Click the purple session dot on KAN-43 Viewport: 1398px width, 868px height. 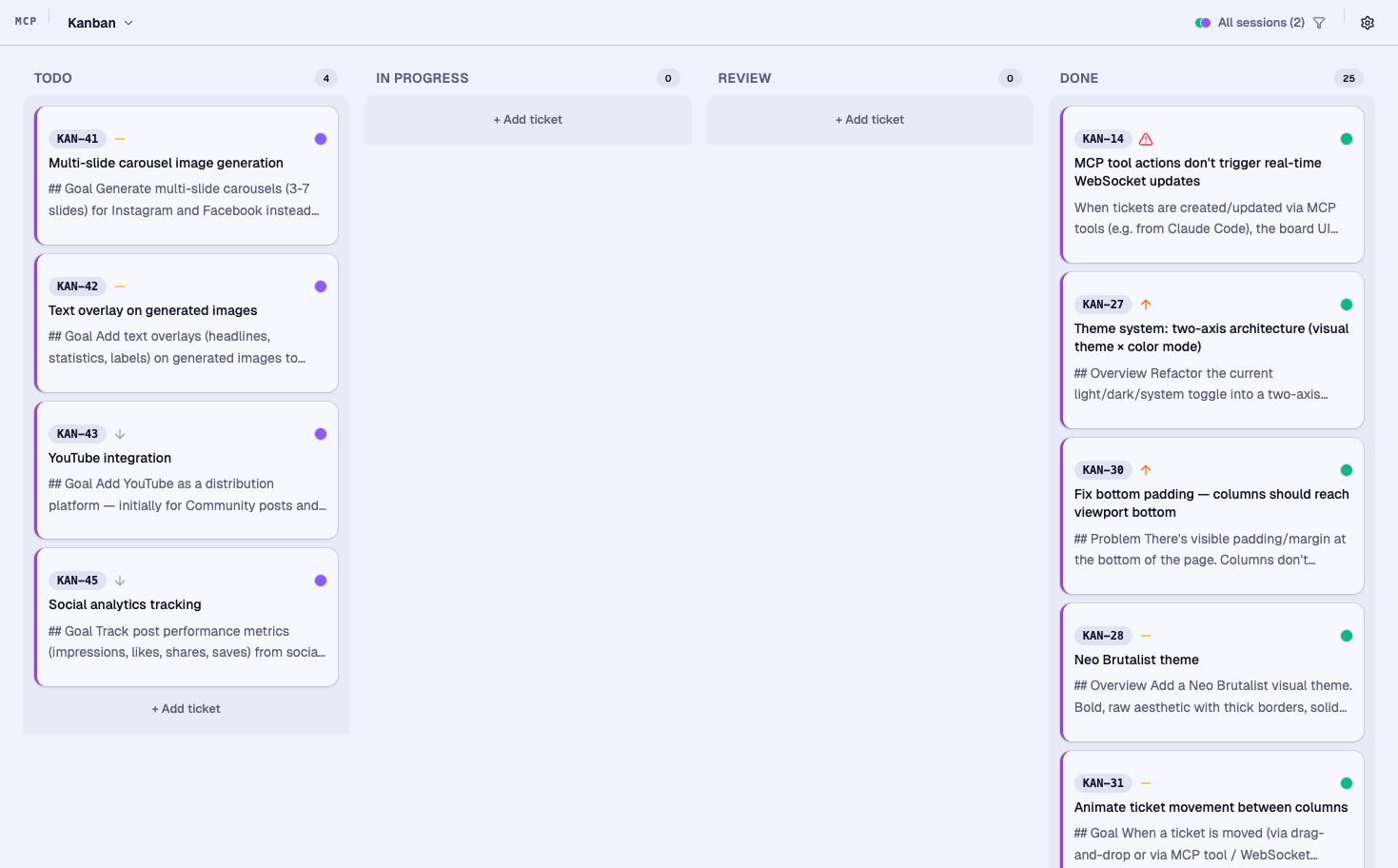[321, 434]
